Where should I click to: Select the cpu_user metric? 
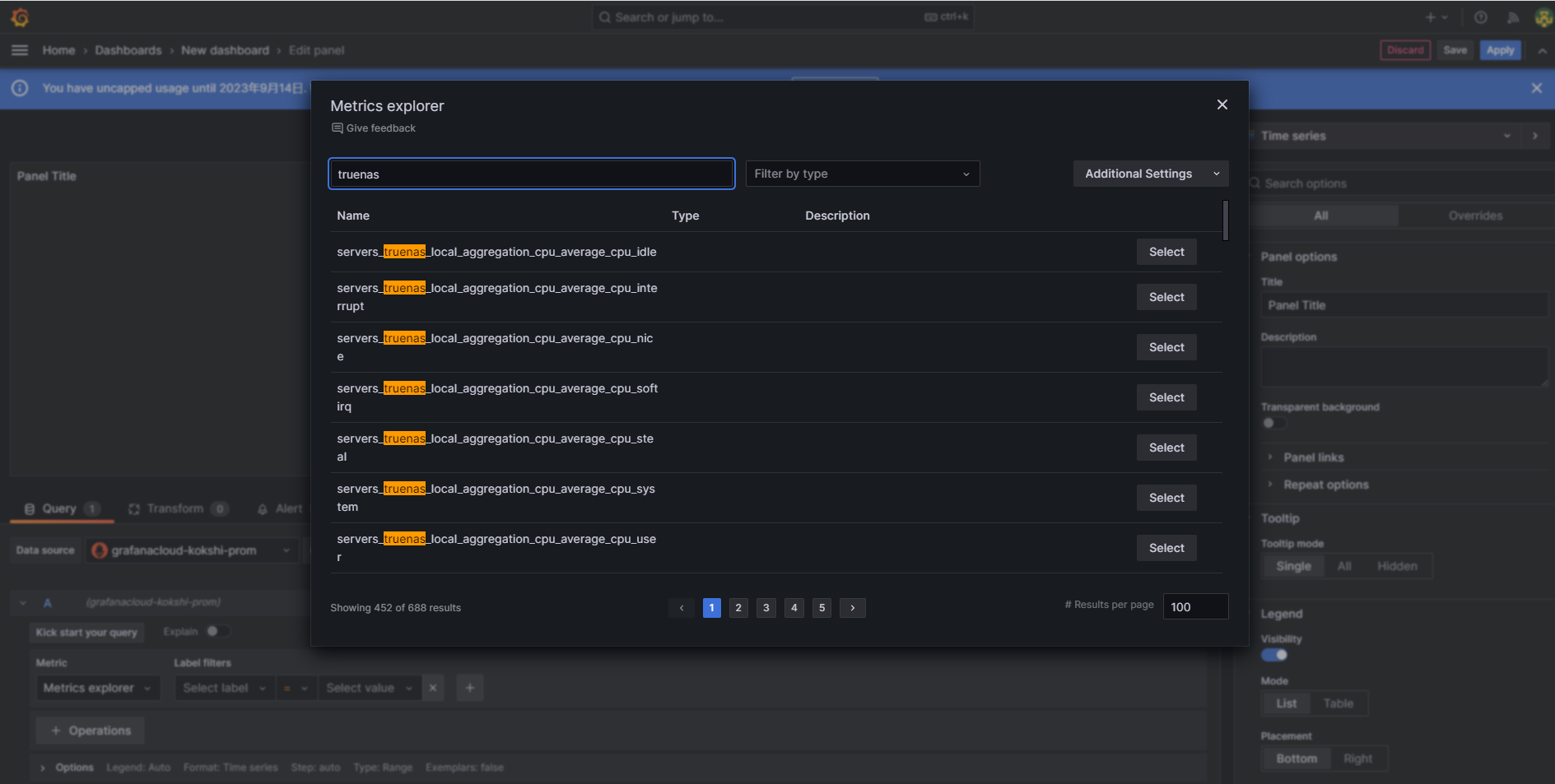point(1166,548)
